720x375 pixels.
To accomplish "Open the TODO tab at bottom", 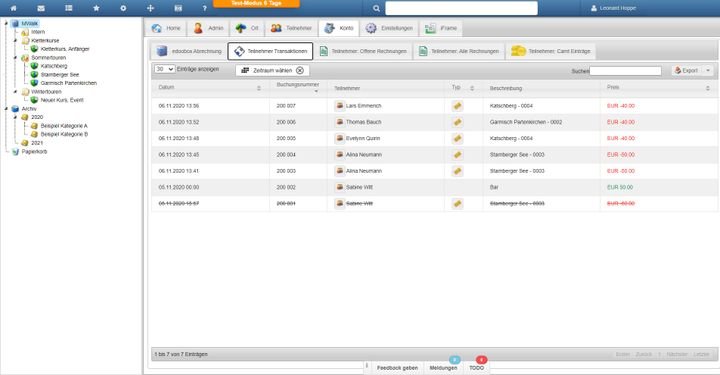I will coord(476,368).
